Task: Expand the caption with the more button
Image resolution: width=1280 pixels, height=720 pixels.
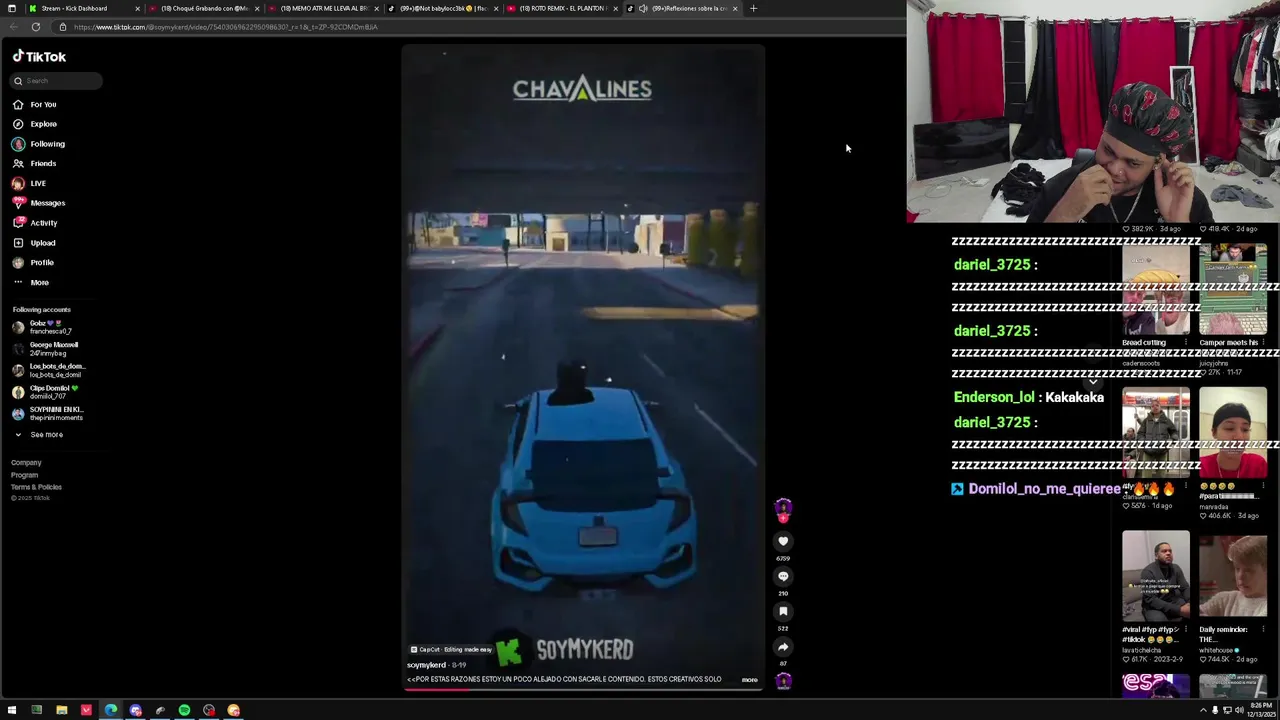Action: [749, 680]
